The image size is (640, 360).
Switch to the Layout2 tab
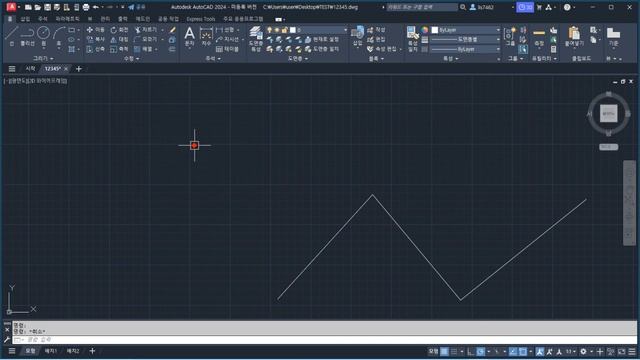73,351
